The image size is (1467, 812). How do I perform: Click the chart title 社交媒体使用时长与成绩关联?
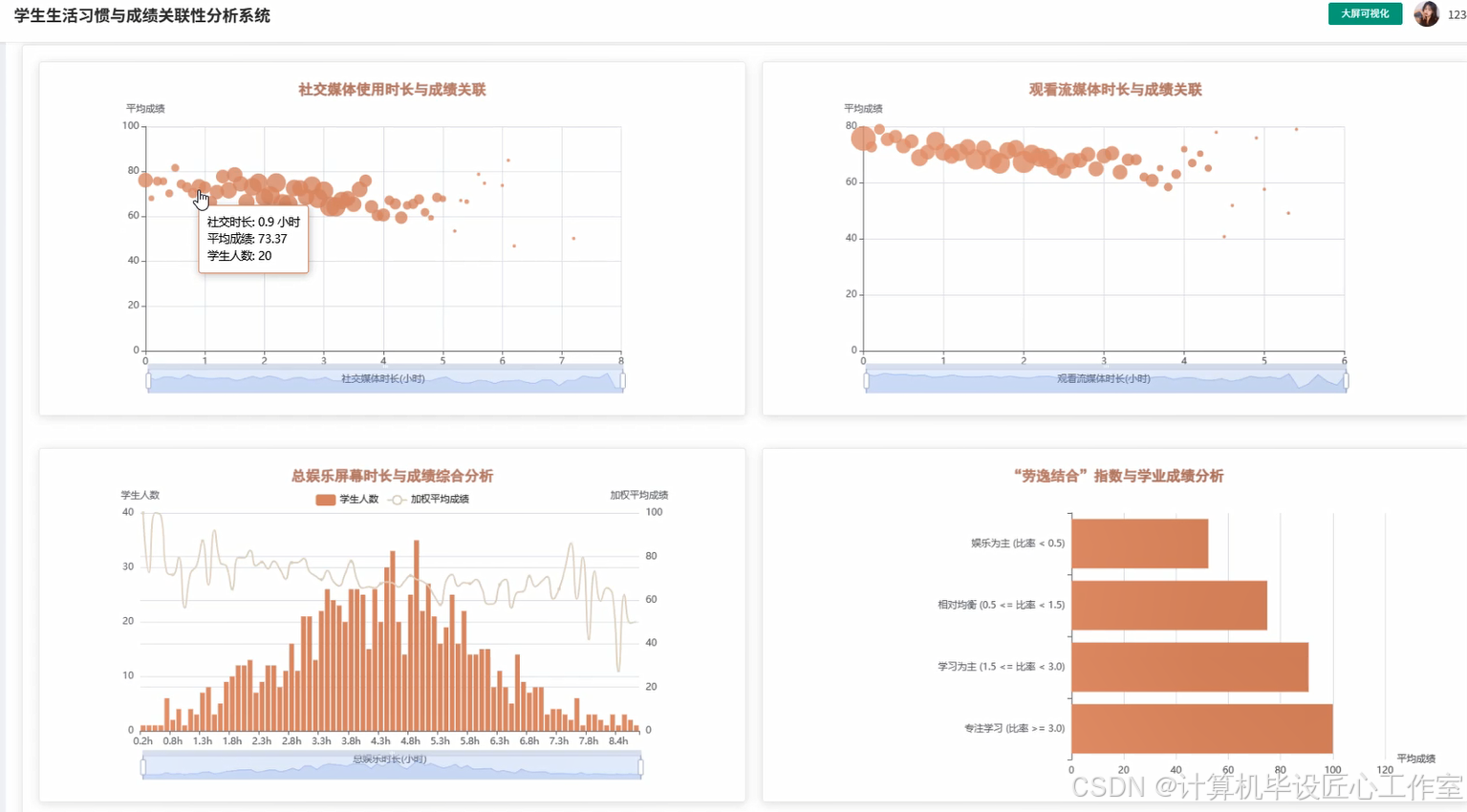click(392, 90)
